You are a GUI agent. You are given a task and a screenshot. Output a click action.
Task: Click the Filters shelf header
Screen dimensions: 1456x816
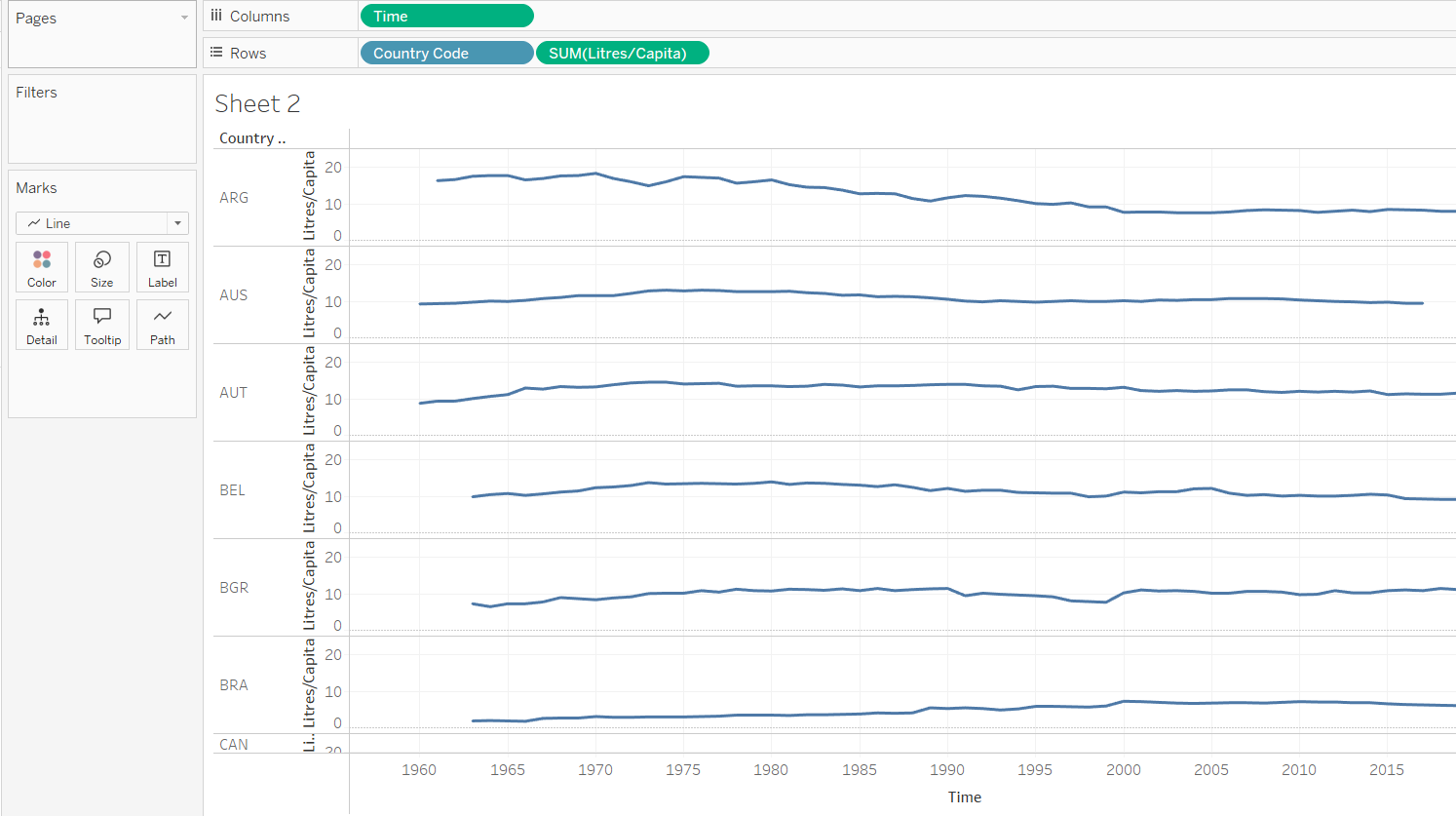point(37,93)
